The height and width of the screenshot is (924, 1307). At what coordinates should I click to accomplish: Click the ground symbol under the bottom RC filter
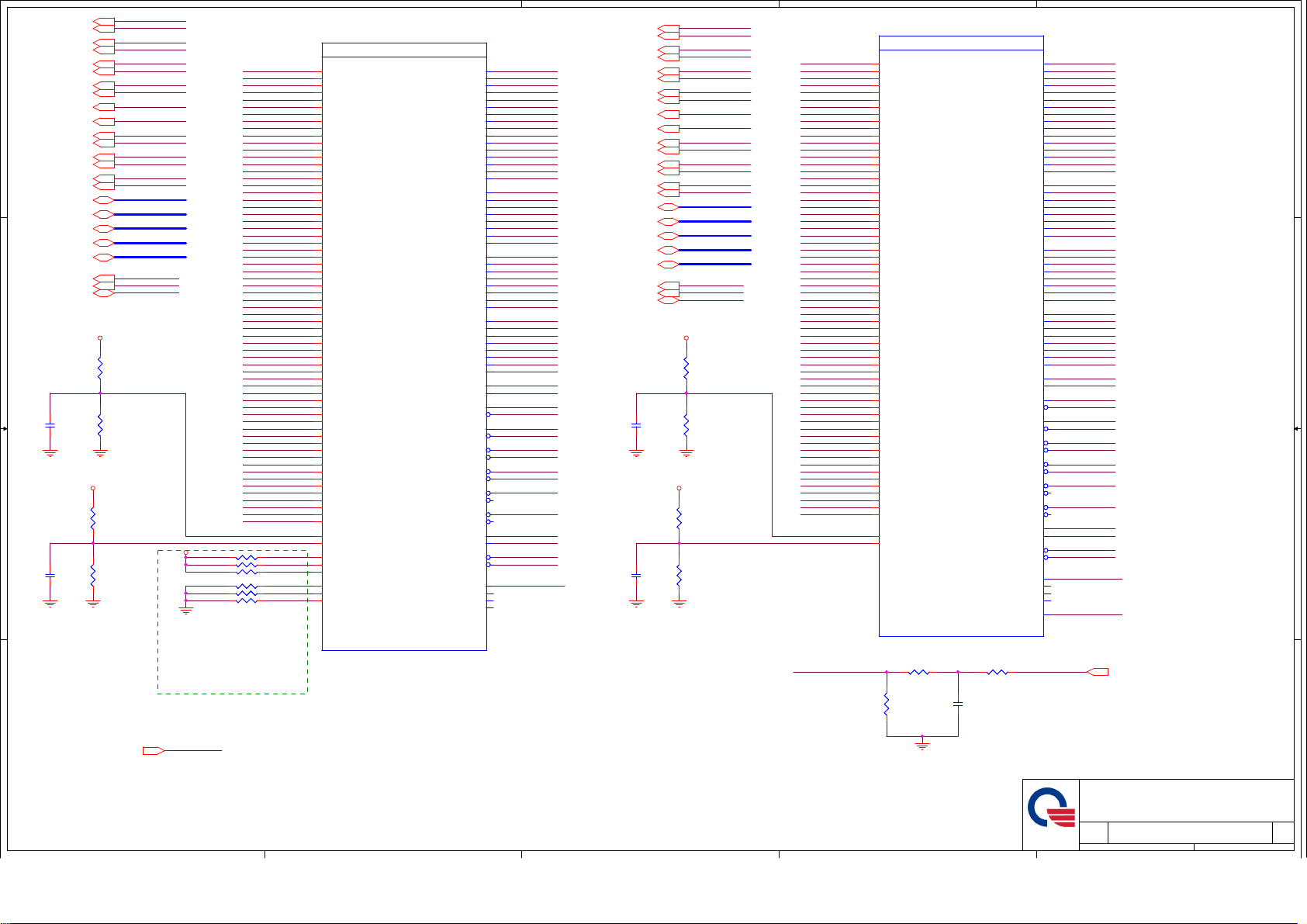click(922, 746)
